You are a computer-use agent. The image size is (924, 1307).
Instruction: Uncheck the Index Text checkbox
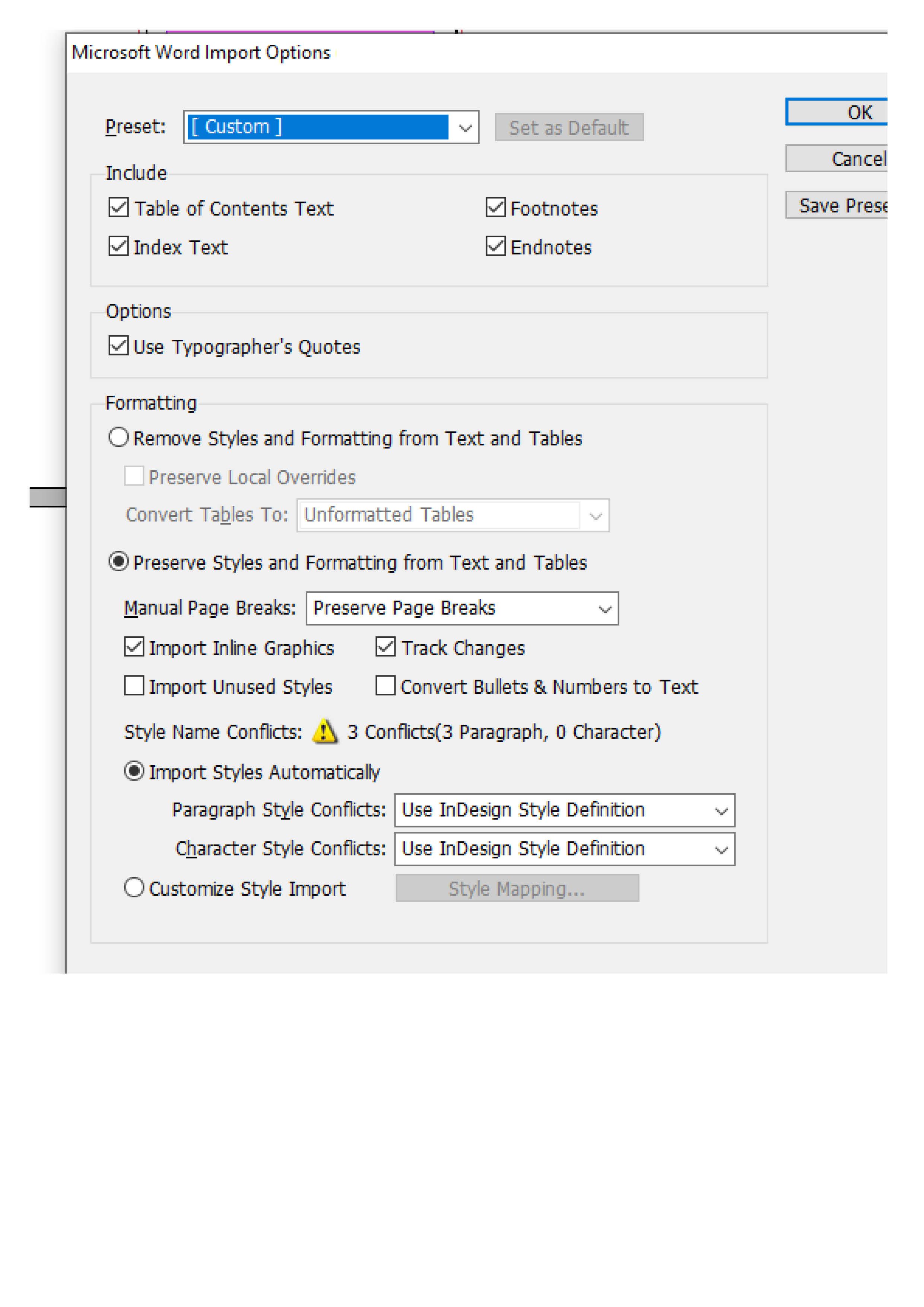(x=118, y=247)
